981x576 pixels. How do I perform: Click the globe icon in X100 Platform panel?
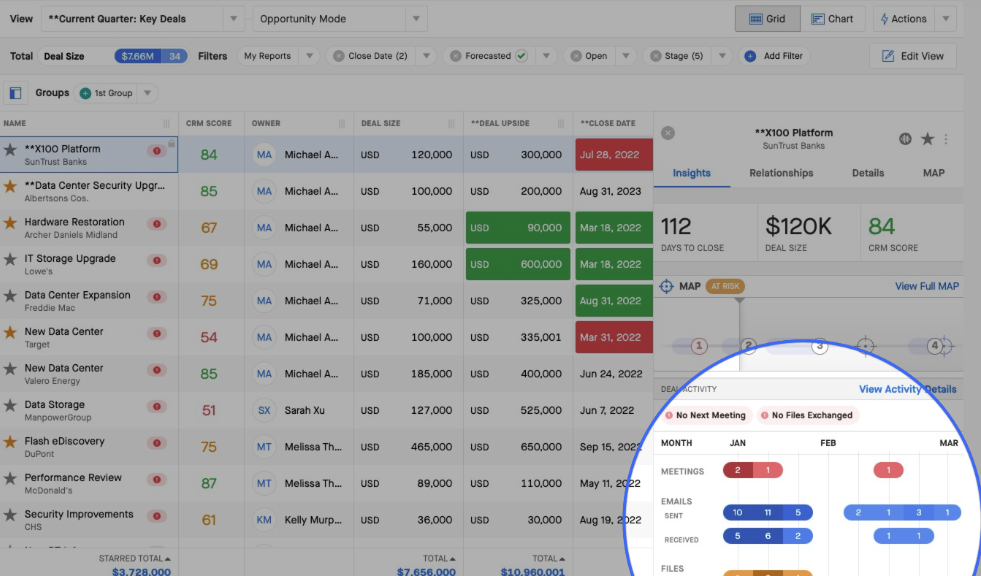[x=905, y=139]
